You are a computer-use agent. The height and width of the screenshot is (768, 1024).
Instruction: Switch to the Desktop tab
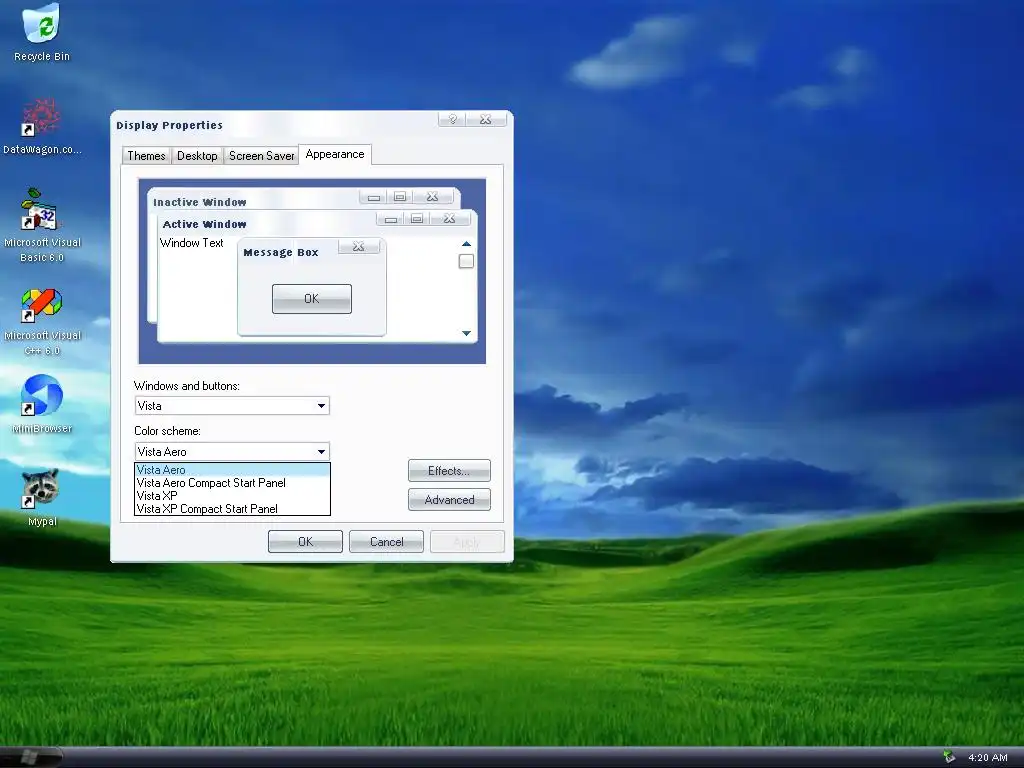(x=197, y=155)
